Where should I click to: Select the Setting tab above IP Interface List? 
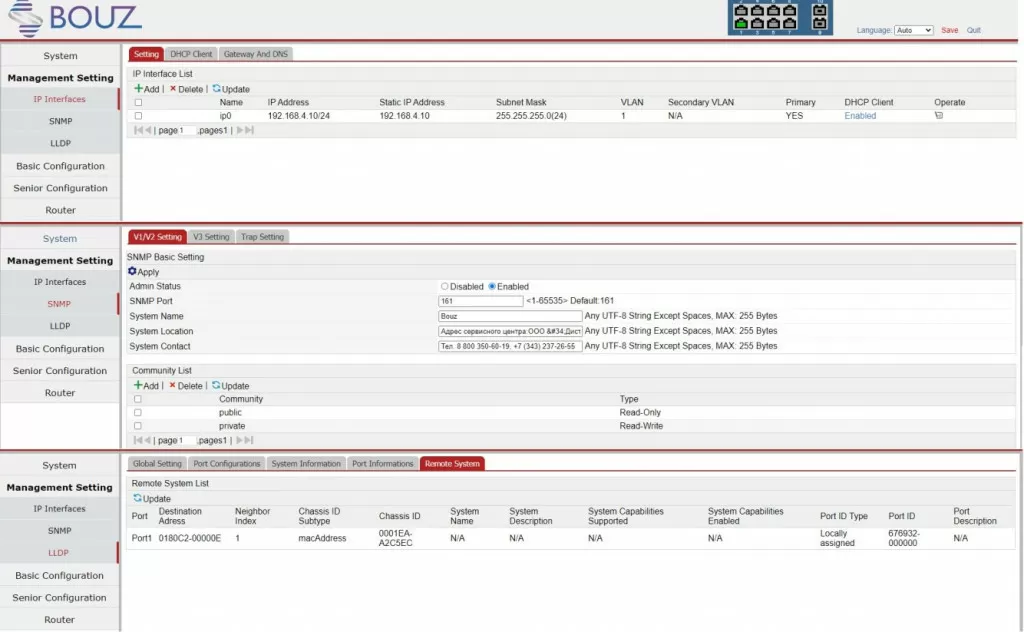click(146, 54)
